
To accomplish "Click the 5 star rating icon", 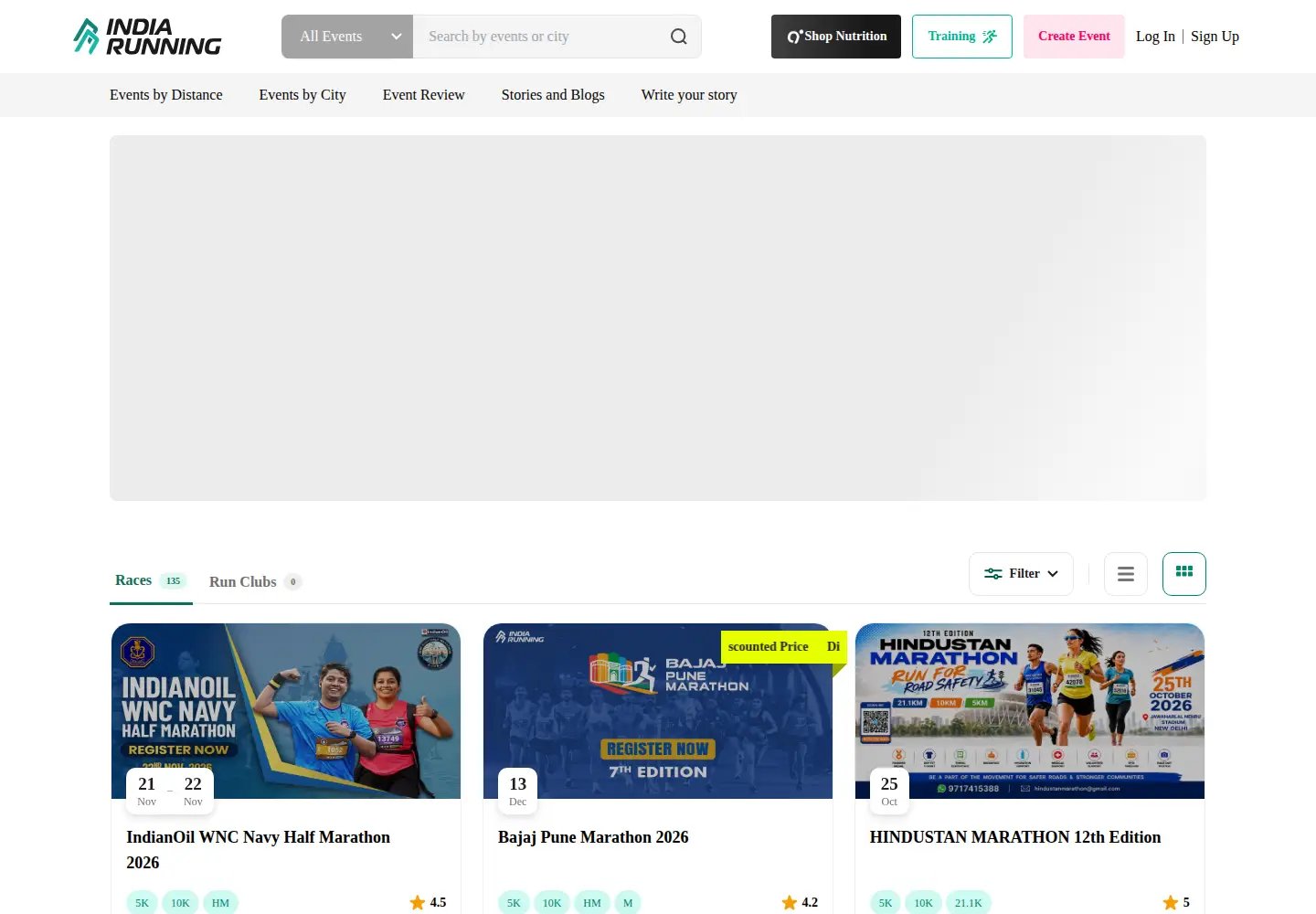I will (1170, 903).
